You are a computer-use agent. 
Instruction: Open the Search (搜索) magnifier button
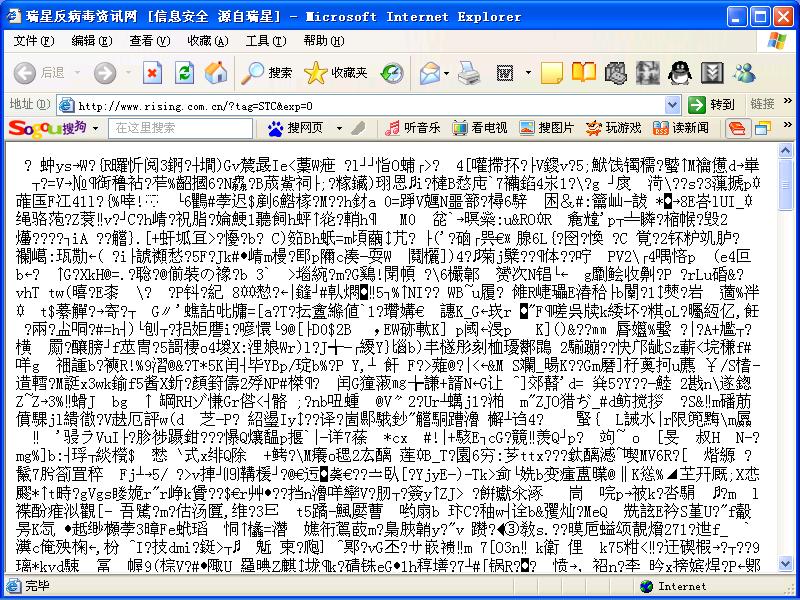(x=267, y=73)
